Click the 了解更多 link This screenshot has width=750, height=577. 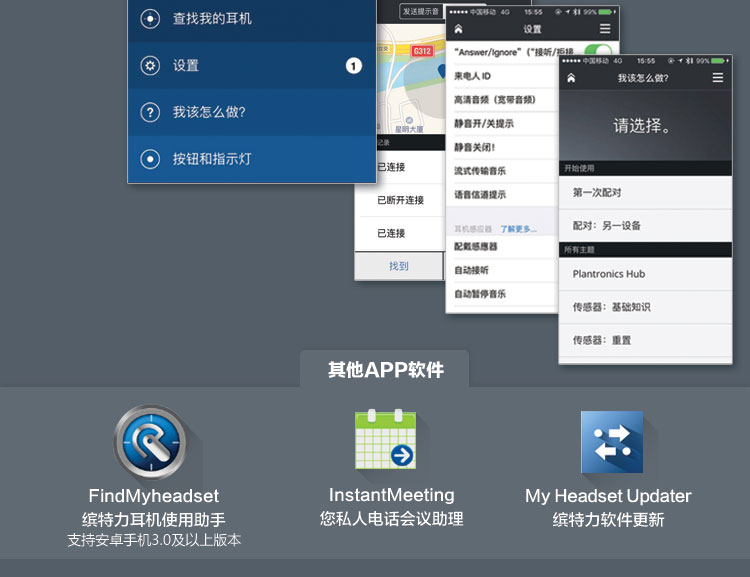tap(518, 229)
